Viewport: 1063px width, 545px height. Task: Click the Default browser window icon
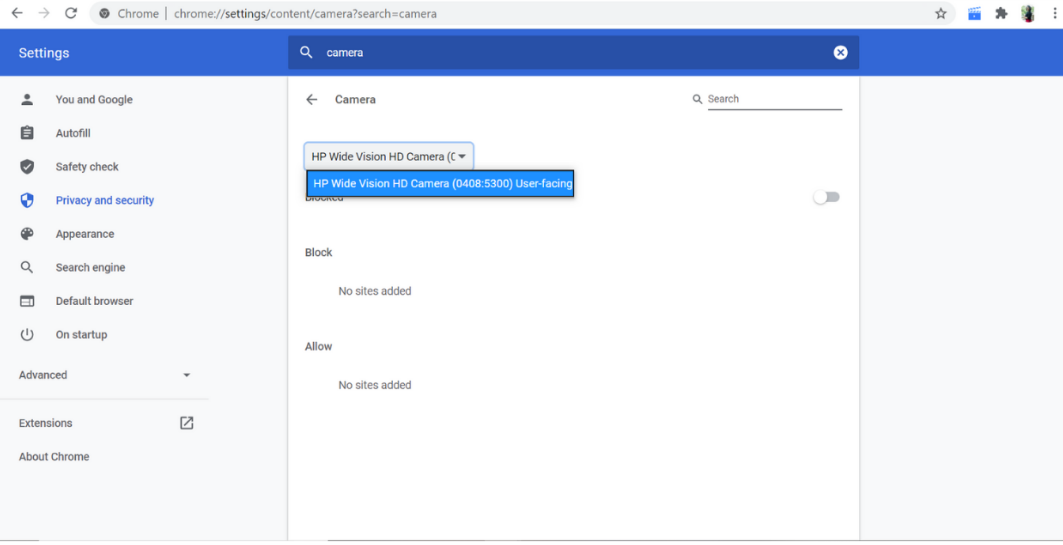pyautogui.click(x=27, y=301)
